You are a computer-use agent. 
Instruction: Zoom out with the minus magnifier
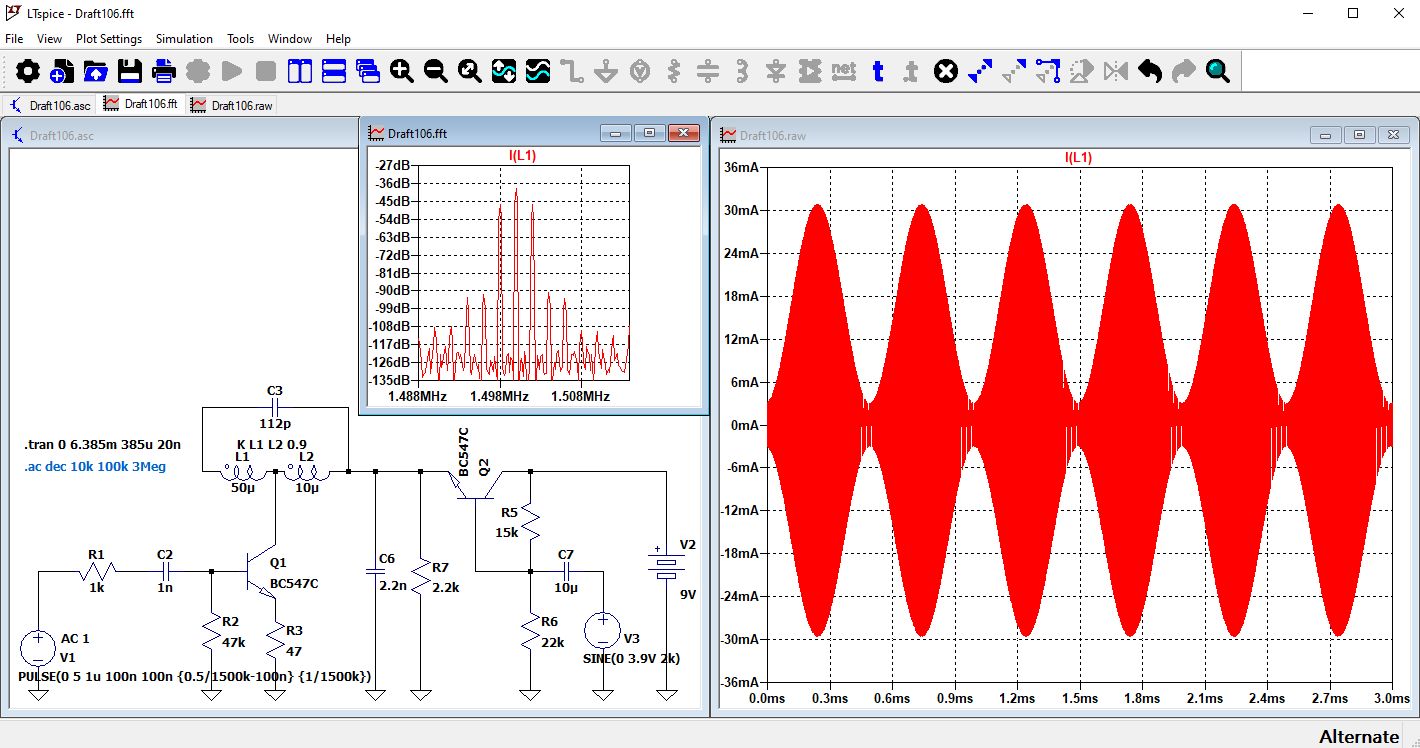pyautogui.click(x=436, y=71)
